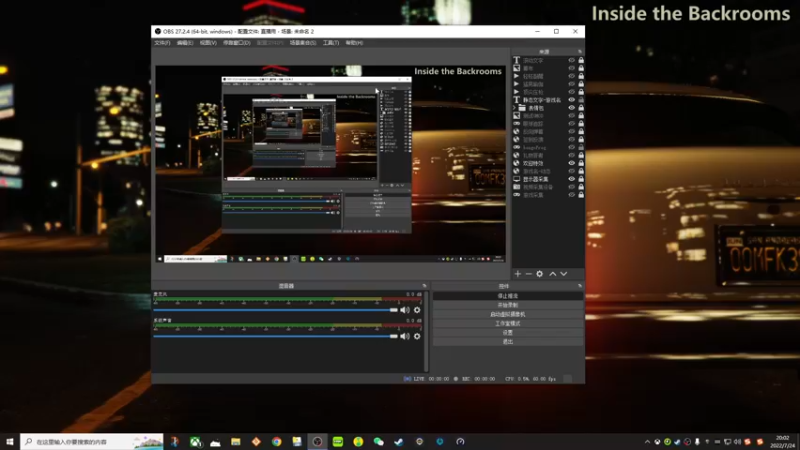Pop out the Sources dock panel

click(x=580, y=52)
